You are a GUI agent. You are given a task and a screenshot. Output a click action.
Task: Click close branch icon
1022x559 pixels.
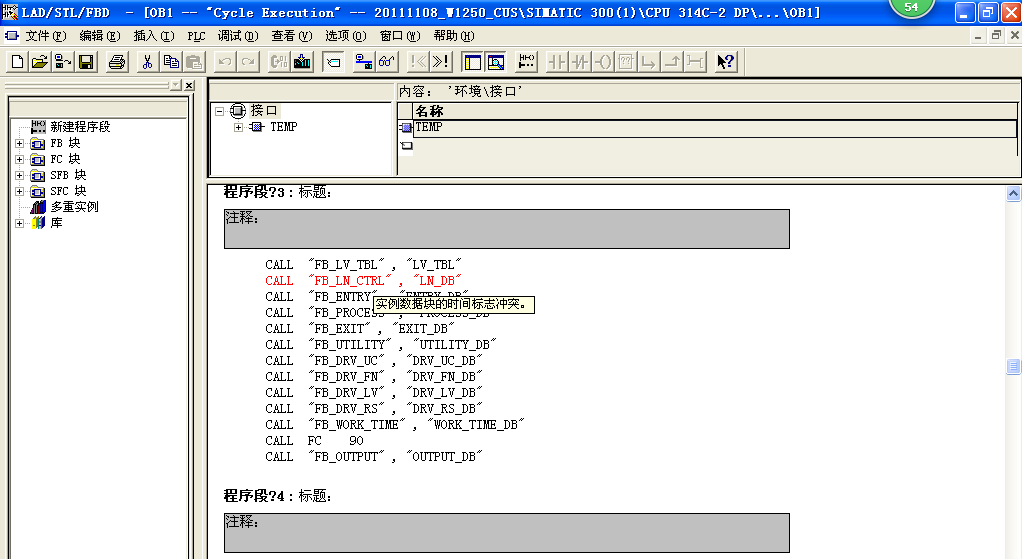673,62
